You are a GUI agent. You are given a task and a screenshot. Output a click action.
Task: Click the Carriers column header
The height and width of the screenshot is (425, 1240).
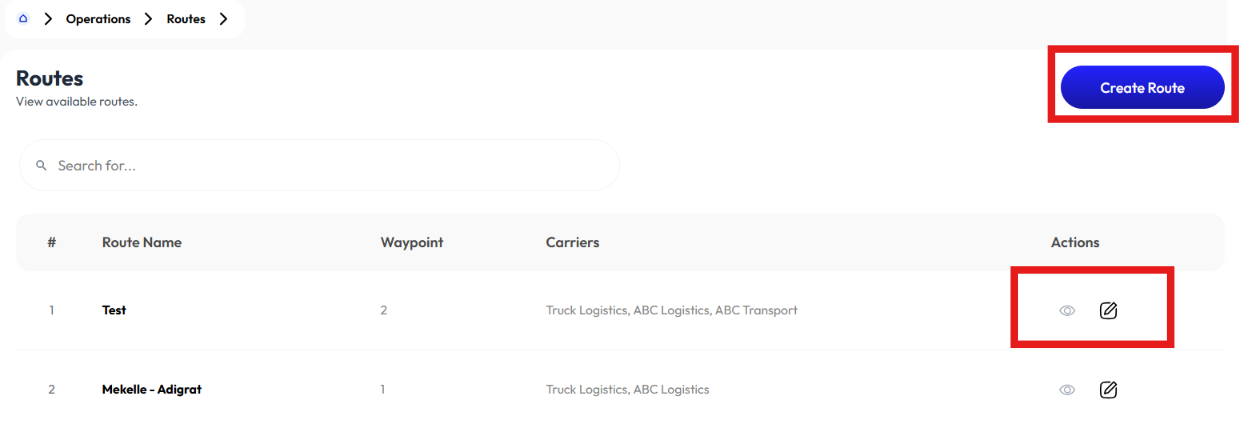[573, 243]
